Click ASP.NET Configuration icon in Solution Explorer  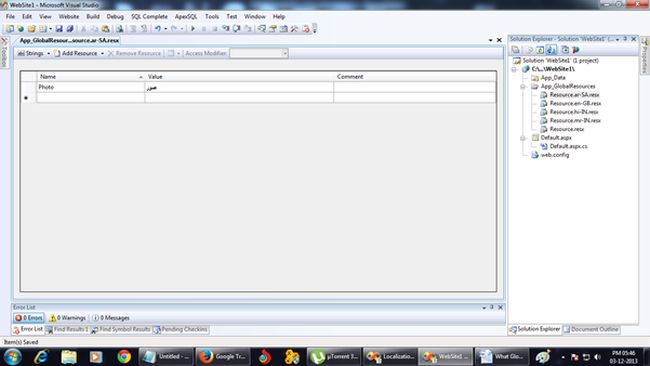(576, 50)
